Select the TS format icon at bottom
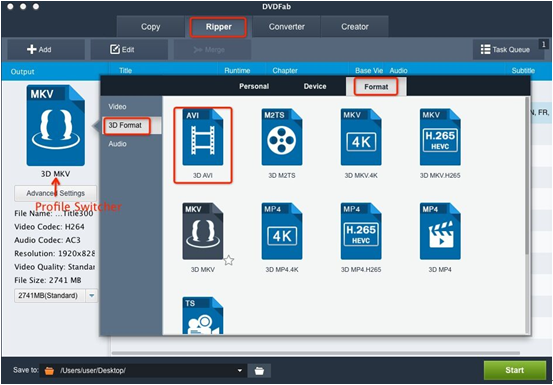The height and width of the screenshot is (385, 553). 203,316
